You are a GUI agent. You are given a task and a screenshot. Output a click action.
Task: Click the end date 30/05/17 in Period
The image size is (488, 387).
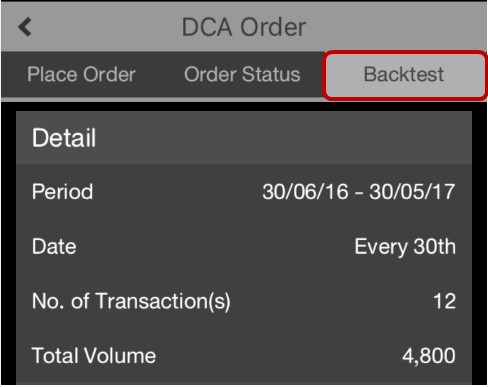tap(412, 192)
